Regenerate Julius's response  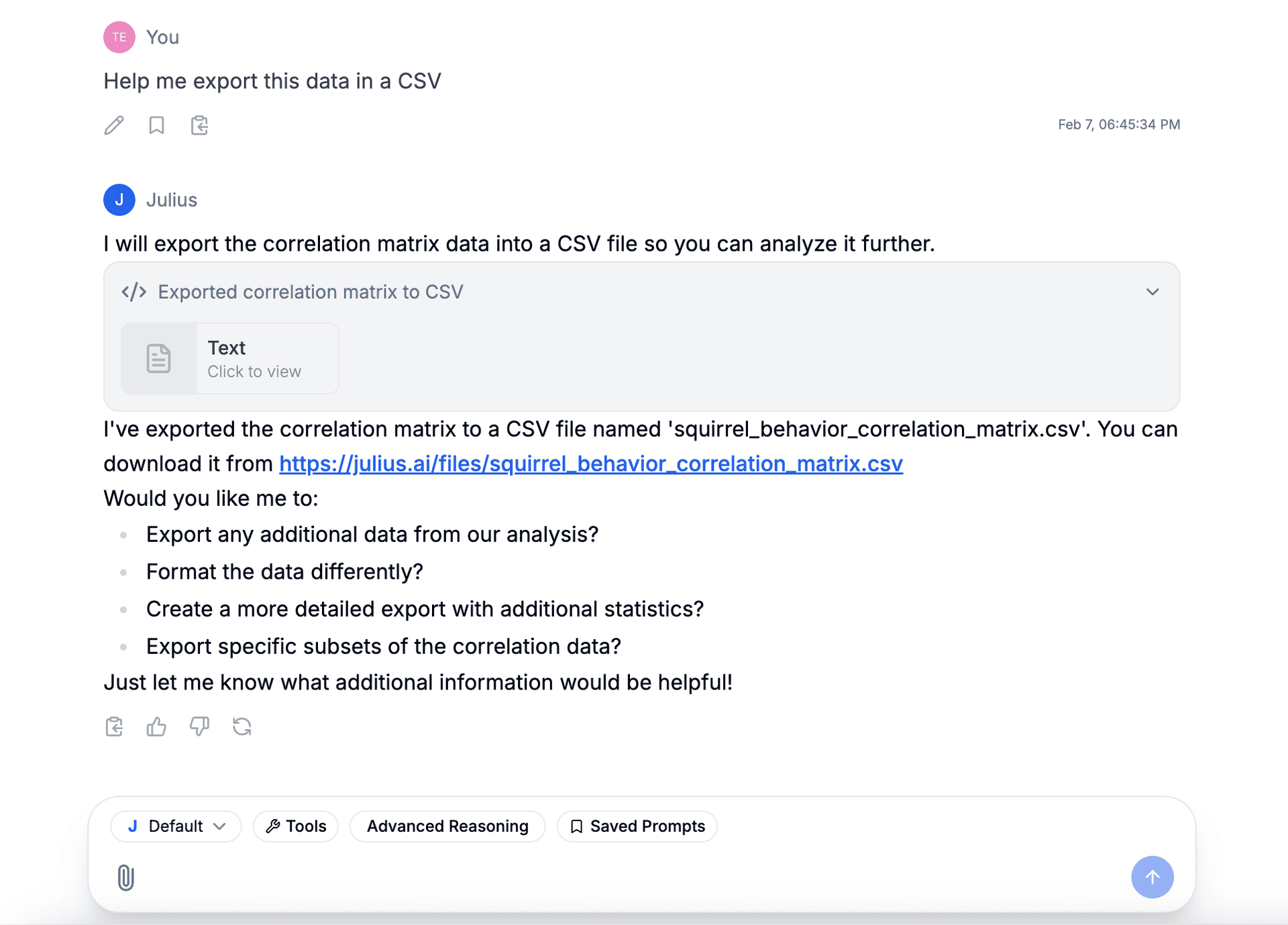tap(242, 726)
